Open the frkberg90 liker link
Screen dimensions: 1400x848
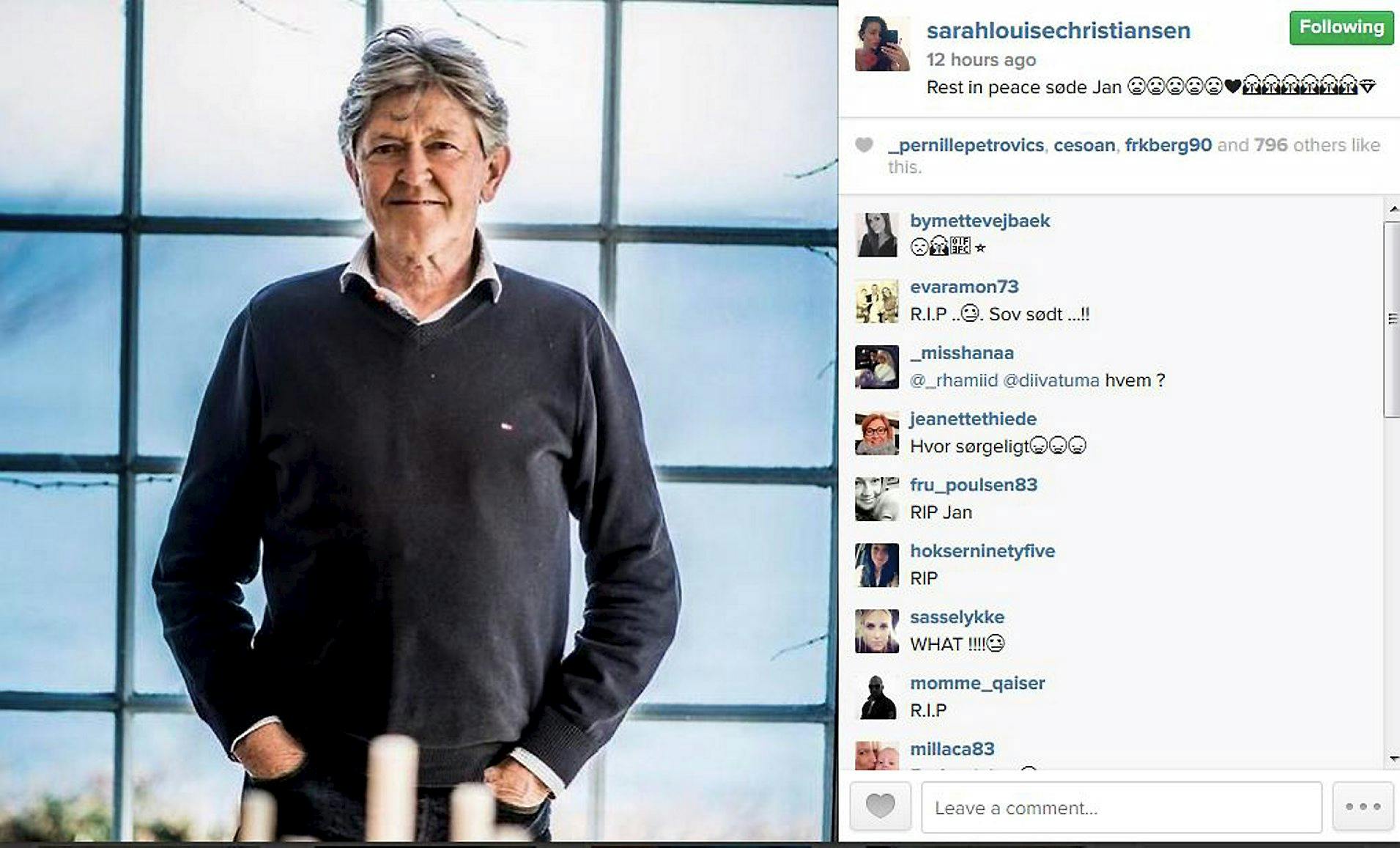[x=1168, y=145]
